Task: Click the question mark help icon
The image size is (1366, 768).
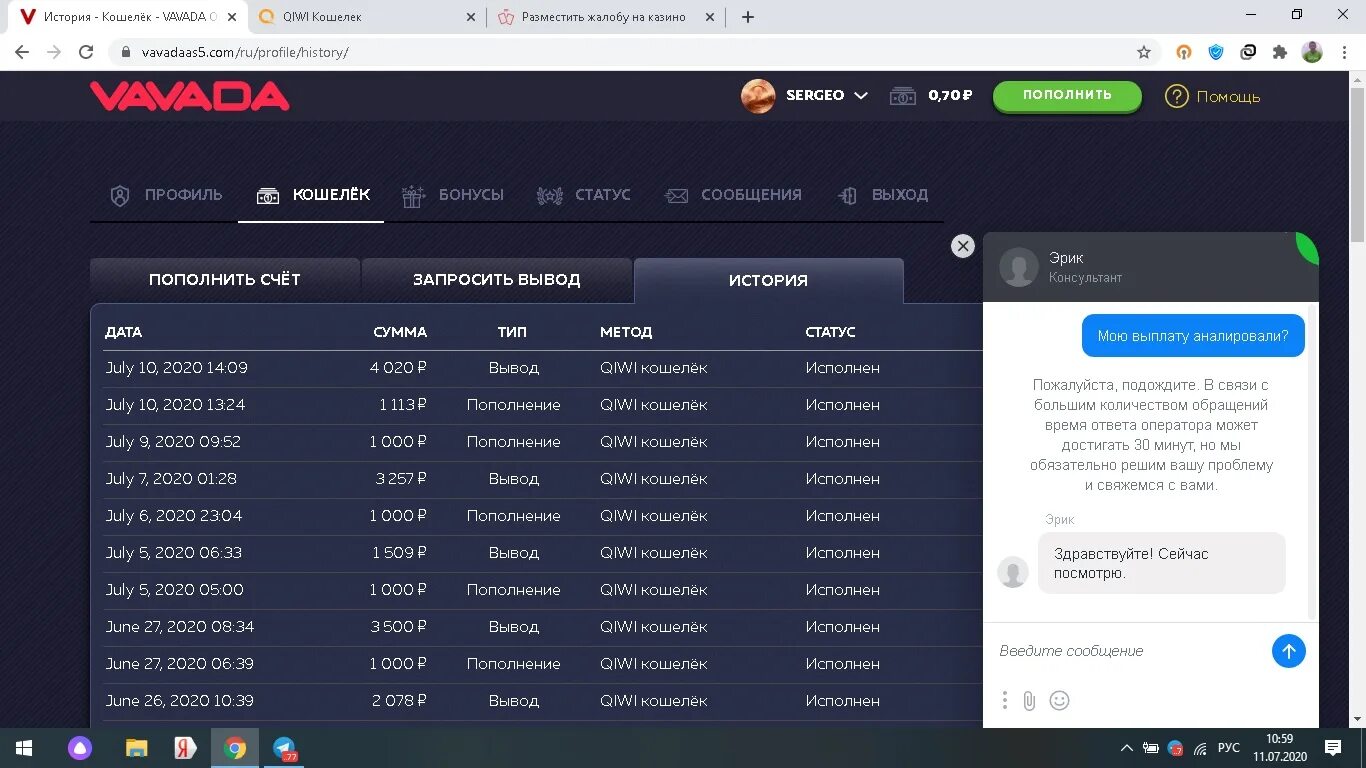Action: [1176, 96]
